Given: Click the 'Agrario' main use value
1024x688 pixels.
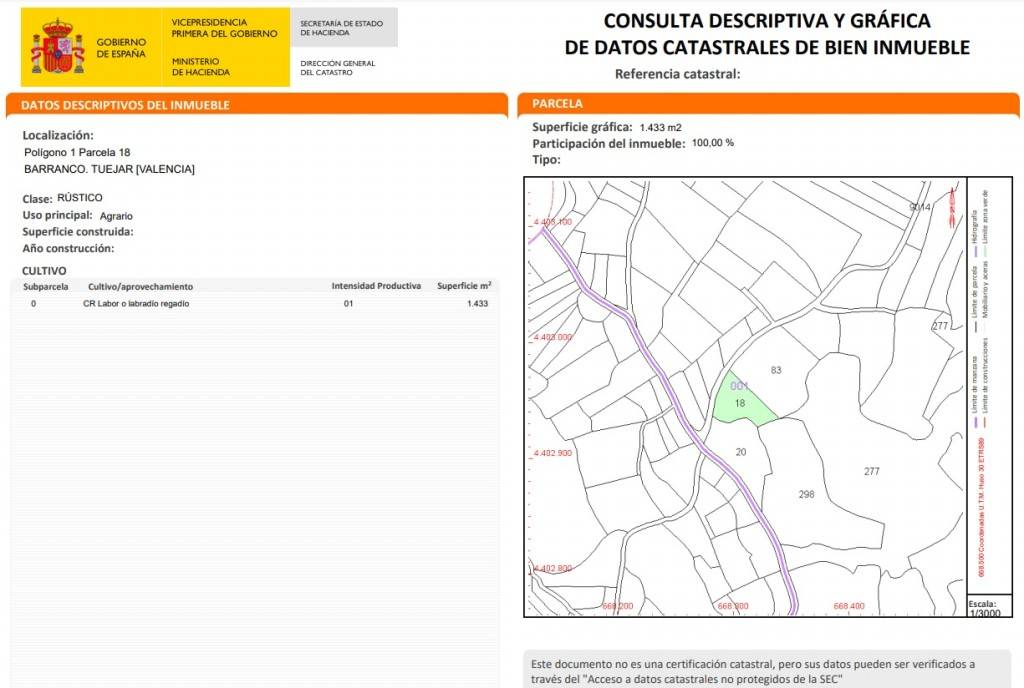Looking at the screenshot, I should point(116,216).
